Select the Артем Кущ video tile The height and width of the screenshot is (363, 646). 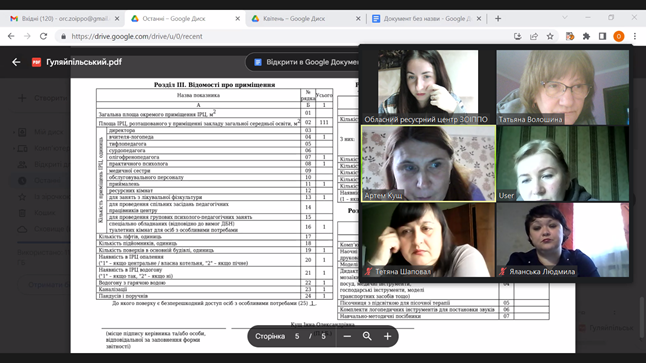tap(428, 164)
